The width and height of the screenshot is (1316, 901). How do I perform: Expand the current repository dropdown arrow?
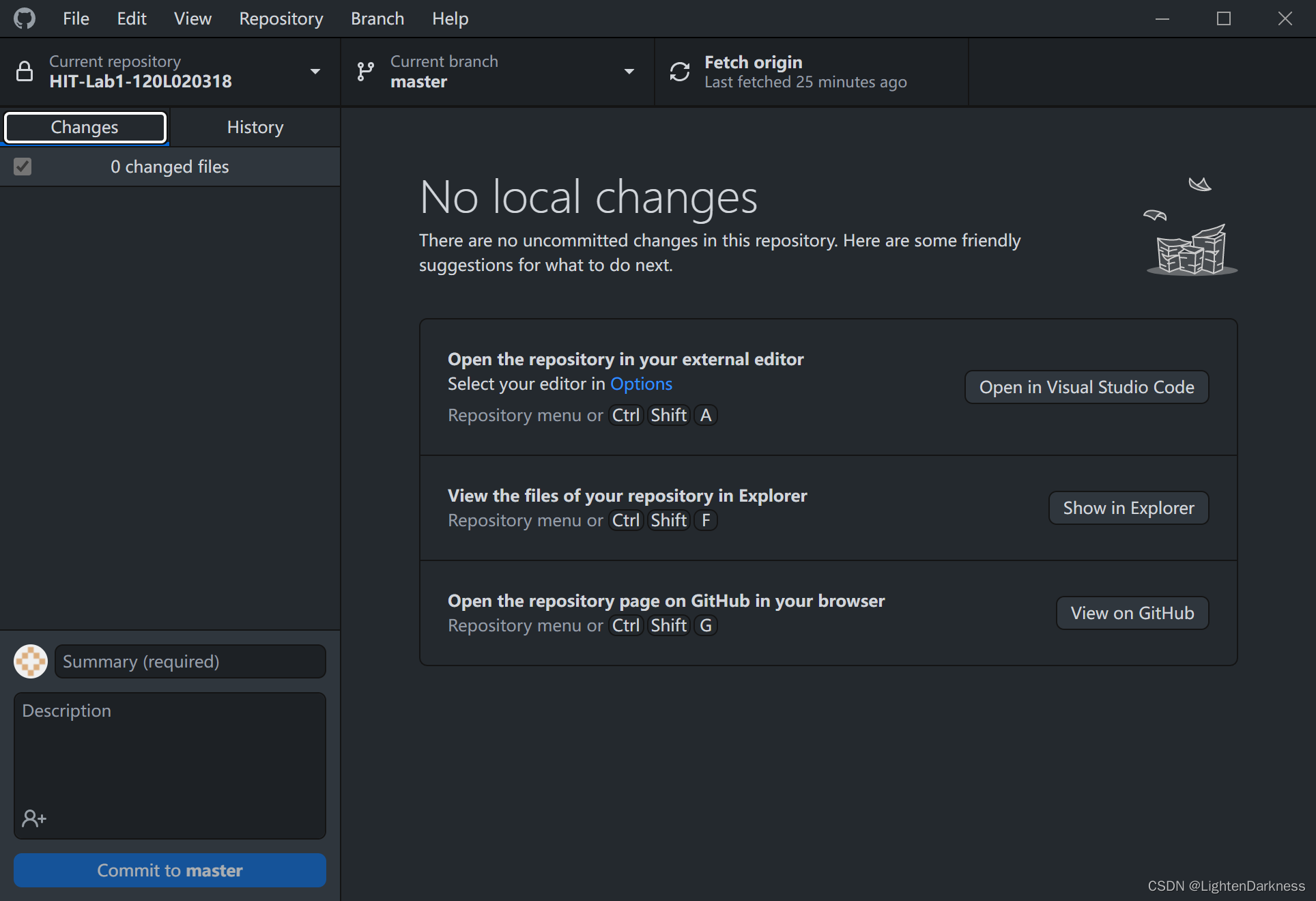315,72
